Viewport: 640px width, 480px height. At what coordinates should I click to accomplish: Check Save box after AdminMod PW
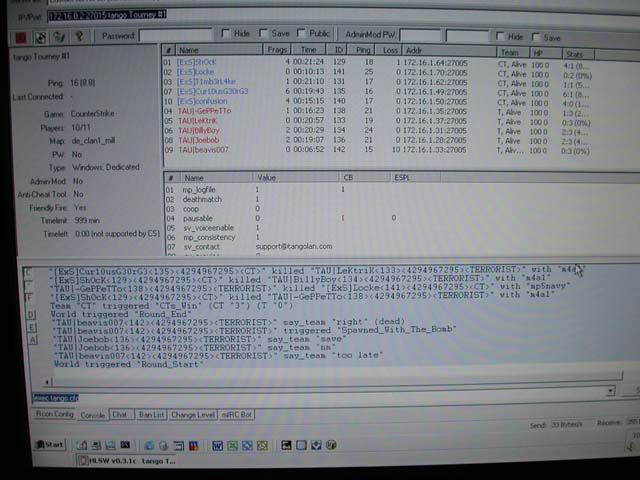tap(535, 37)
